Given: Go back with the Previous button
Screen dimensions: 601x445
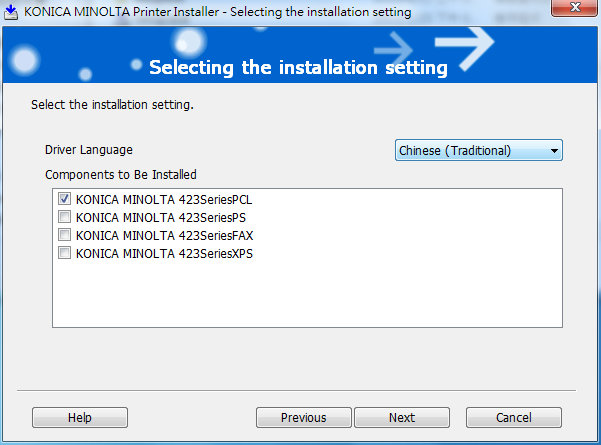Looking at the screenshot, I should (x=304, y=417).
